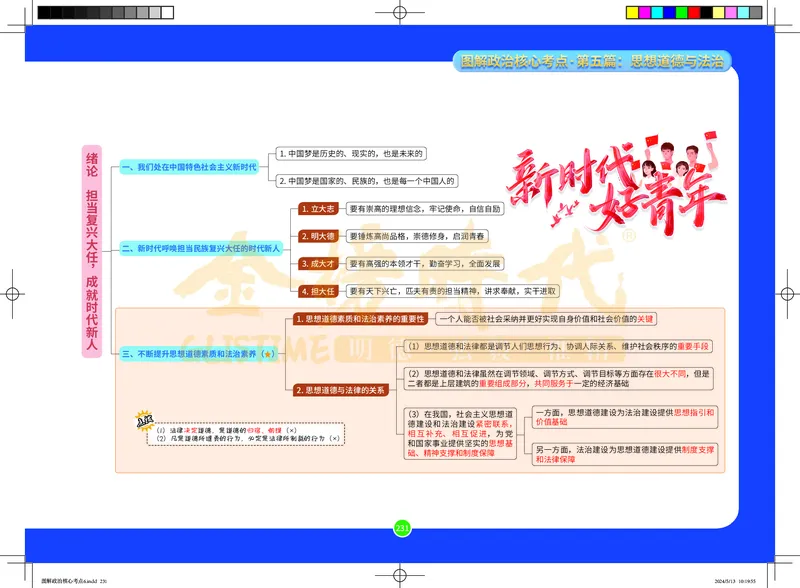Click the orange "2. 明大德" node badge
This screenshot has height=588, width=800.
coord(319,236)
